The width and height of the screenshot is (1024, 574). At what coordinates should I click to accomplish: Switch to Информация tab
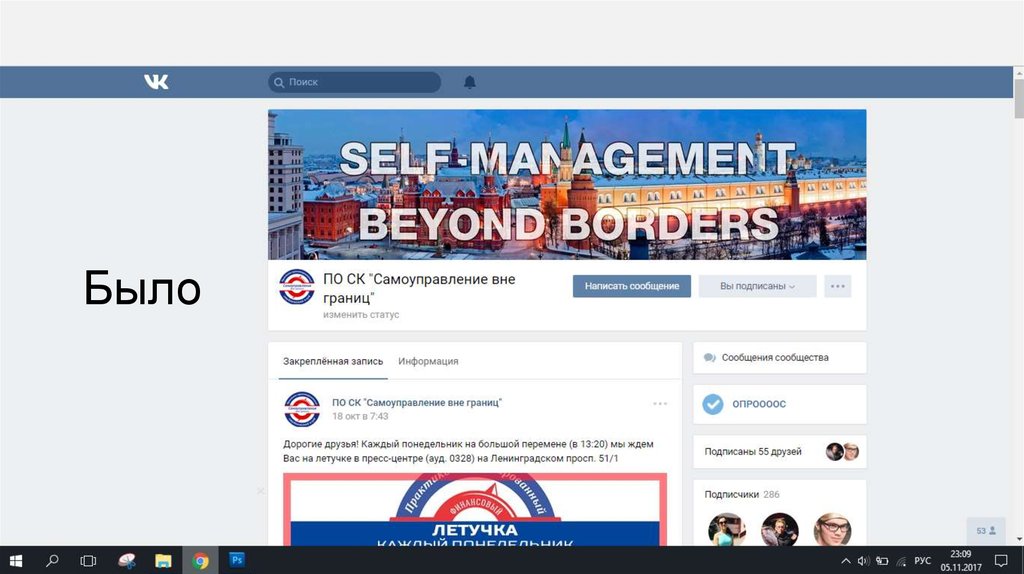coord(428,361)
